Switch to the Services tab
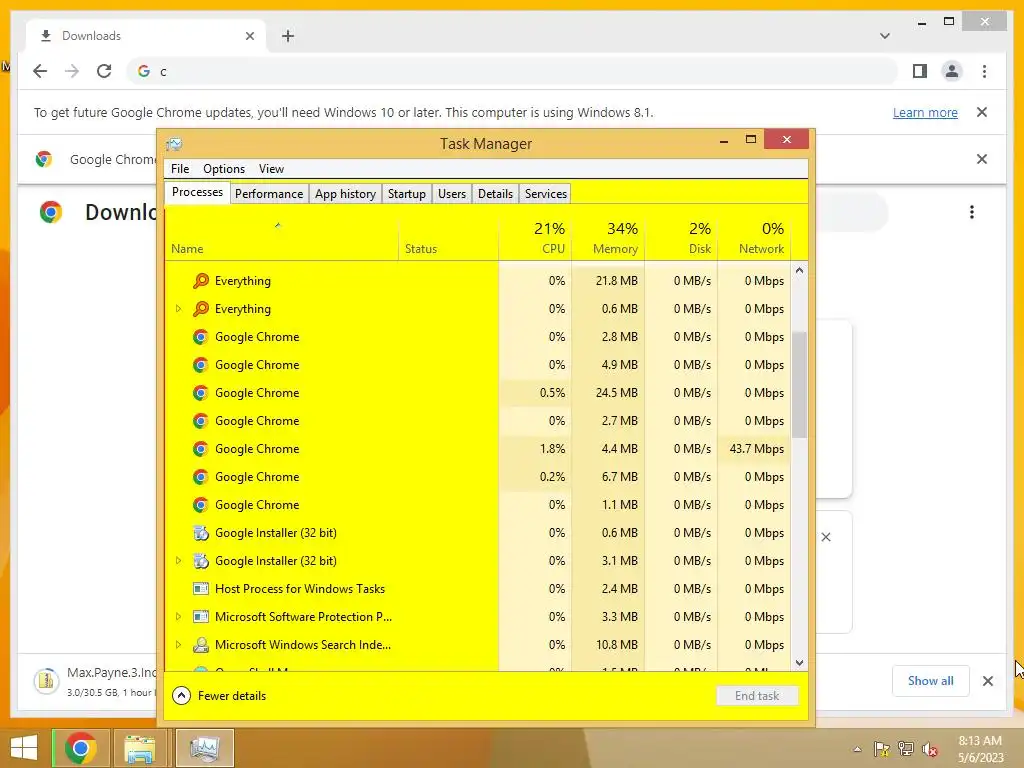The image size is (1024, 768). point(545,194)
